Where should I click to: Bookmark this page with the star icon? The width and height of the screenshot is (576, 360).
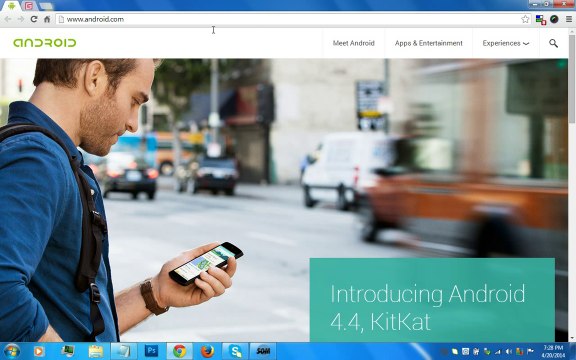(x=525, y=19)
